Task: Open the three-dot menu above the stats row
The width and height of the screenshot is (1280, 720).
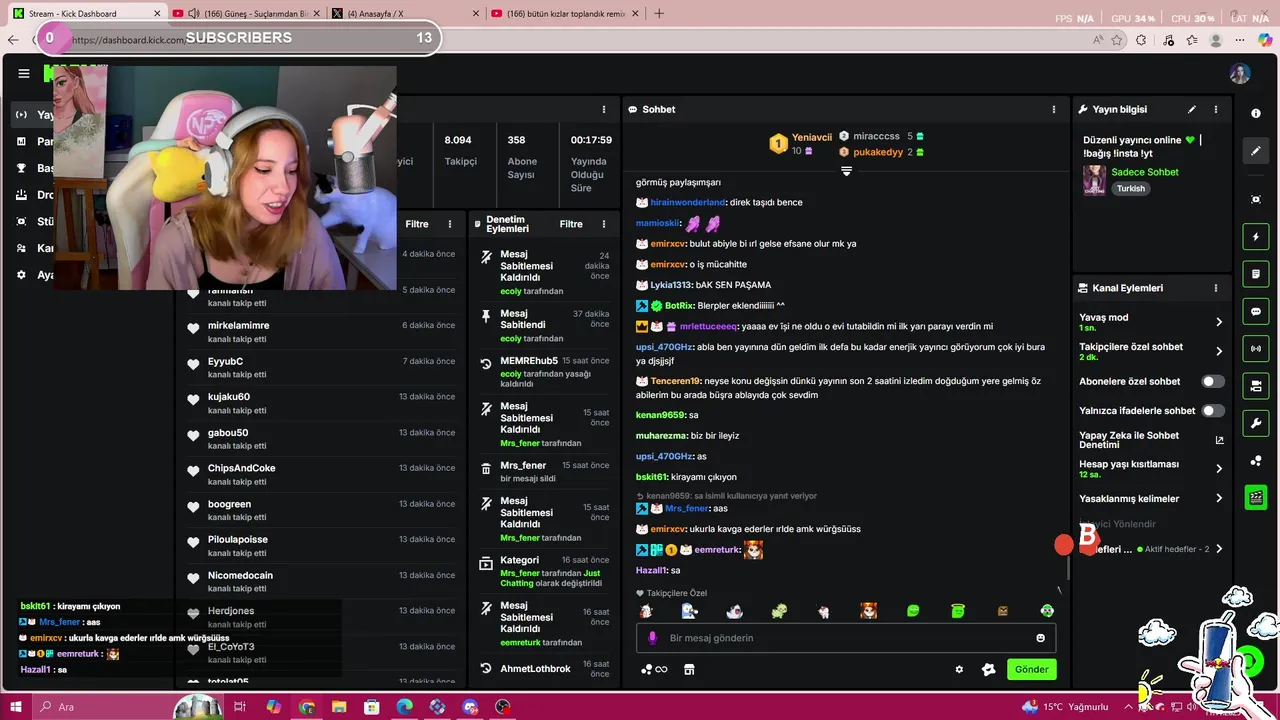Action: click(603, 109)
